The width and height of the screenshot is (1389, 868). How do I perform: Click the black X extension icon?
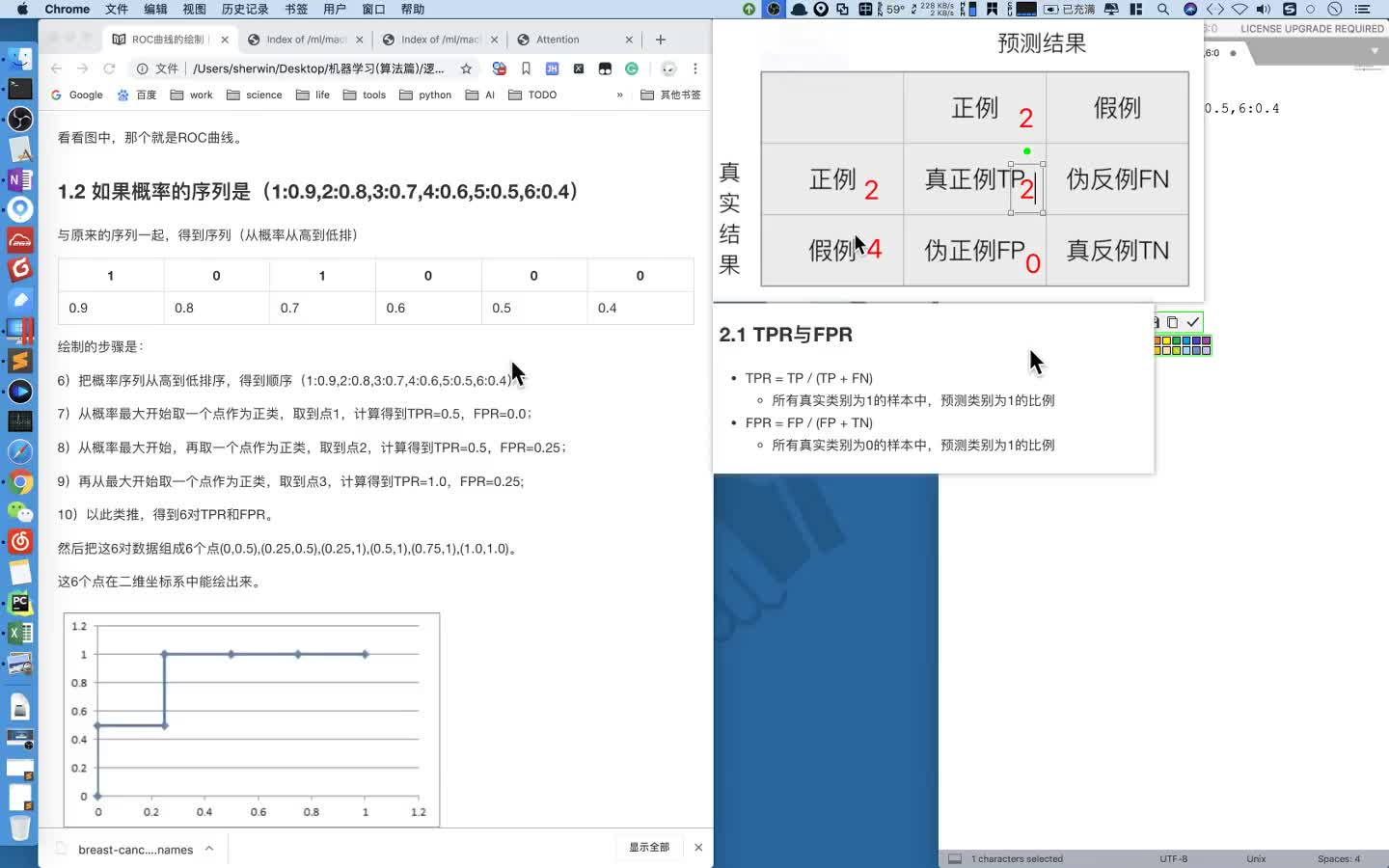578,68
